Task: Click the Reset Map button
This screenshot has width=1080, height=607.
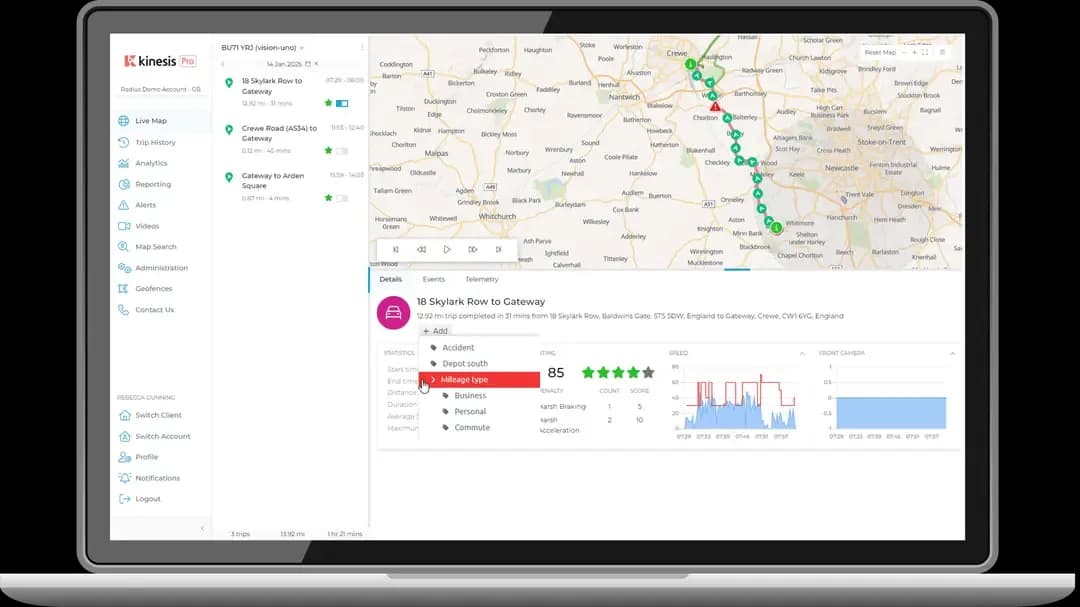Action: click(x=880, y=52)
